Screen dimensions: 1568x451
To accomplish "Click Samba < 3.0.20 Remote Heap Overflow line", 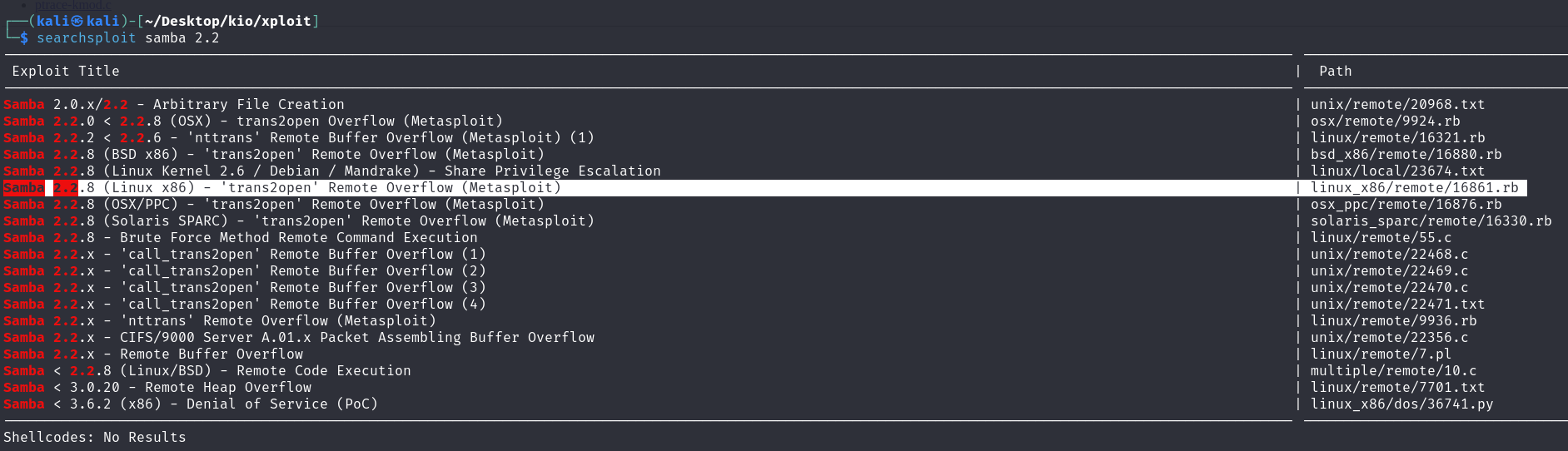I will (x=157, y=388).
